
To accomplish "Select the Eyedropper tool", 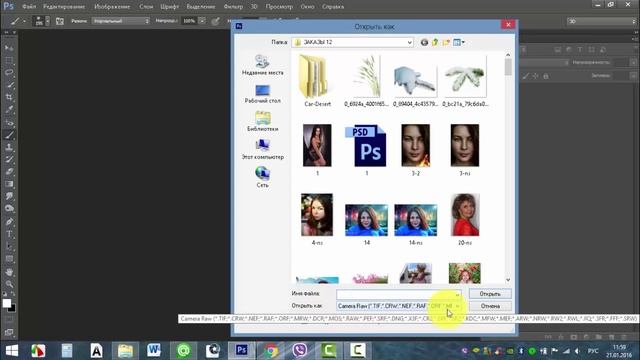I will click(9, 109).
